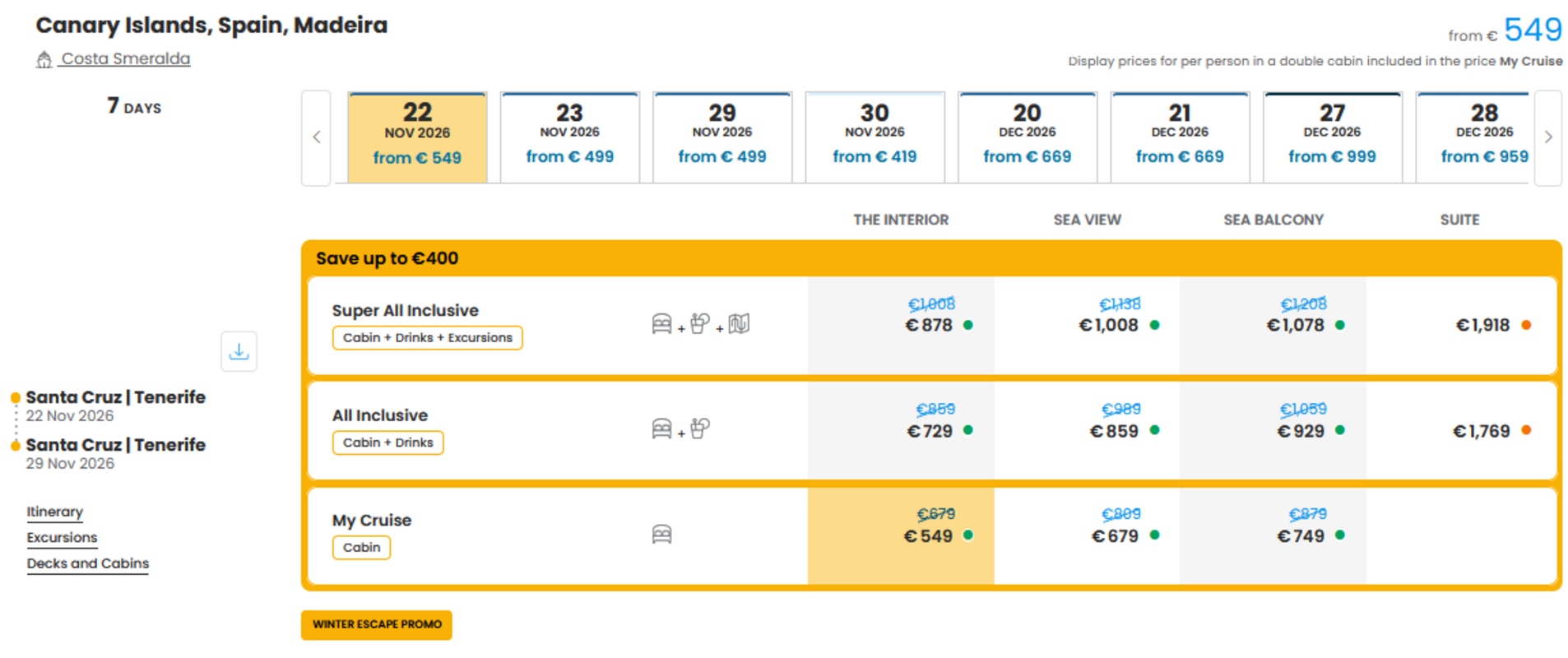1568x658 pixels.
Task: Open the Itinerary link
Action: click(54, 512)
